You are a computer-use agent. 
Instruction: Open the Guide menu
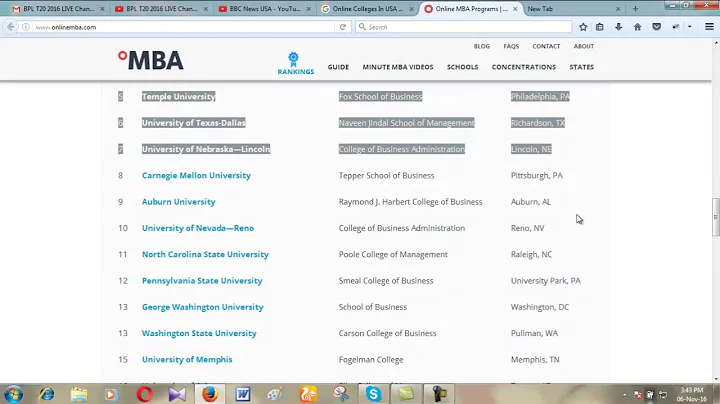[x=338, y=67]
